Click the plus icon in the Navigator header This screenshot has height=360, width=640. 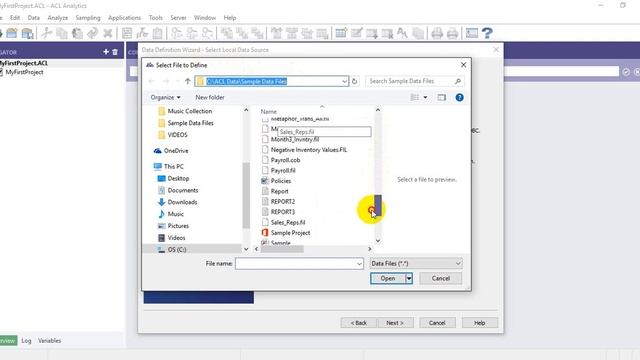(x=106, y=52)
